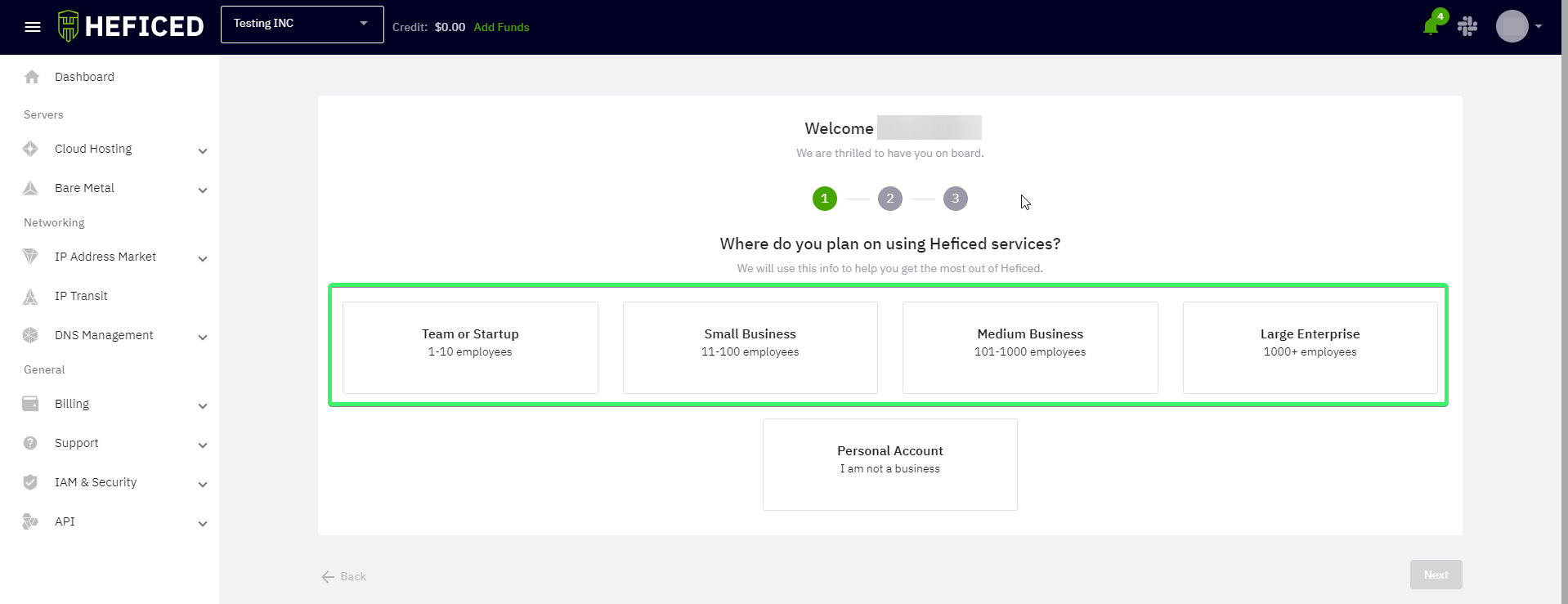
Task: Click the Billing wallet icon
Action: tap(30, 404)
